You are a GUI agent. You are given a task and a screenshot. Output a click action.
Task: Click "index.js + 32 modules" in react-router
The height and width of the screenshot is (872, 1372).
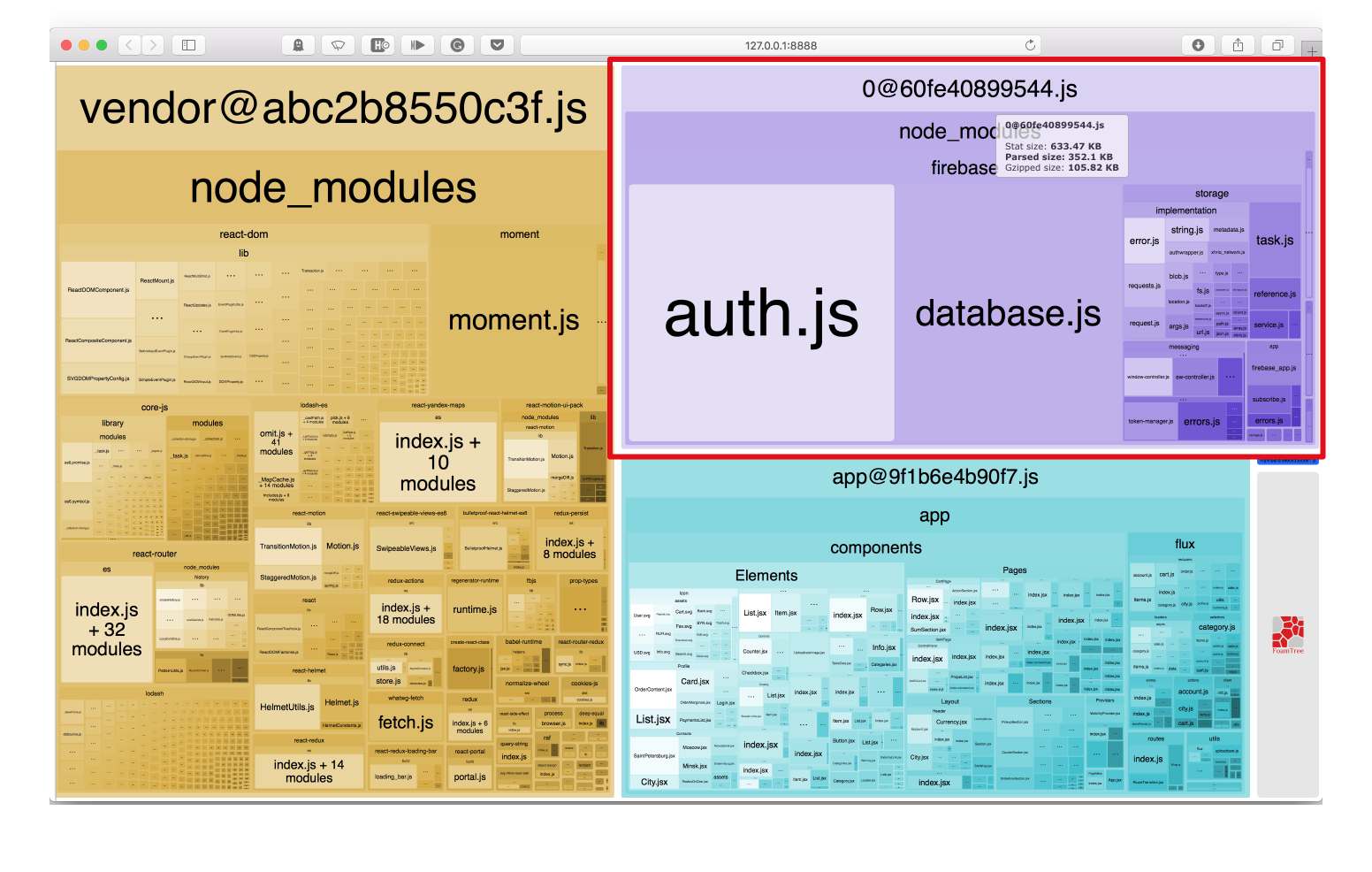[x=106, y=630]
